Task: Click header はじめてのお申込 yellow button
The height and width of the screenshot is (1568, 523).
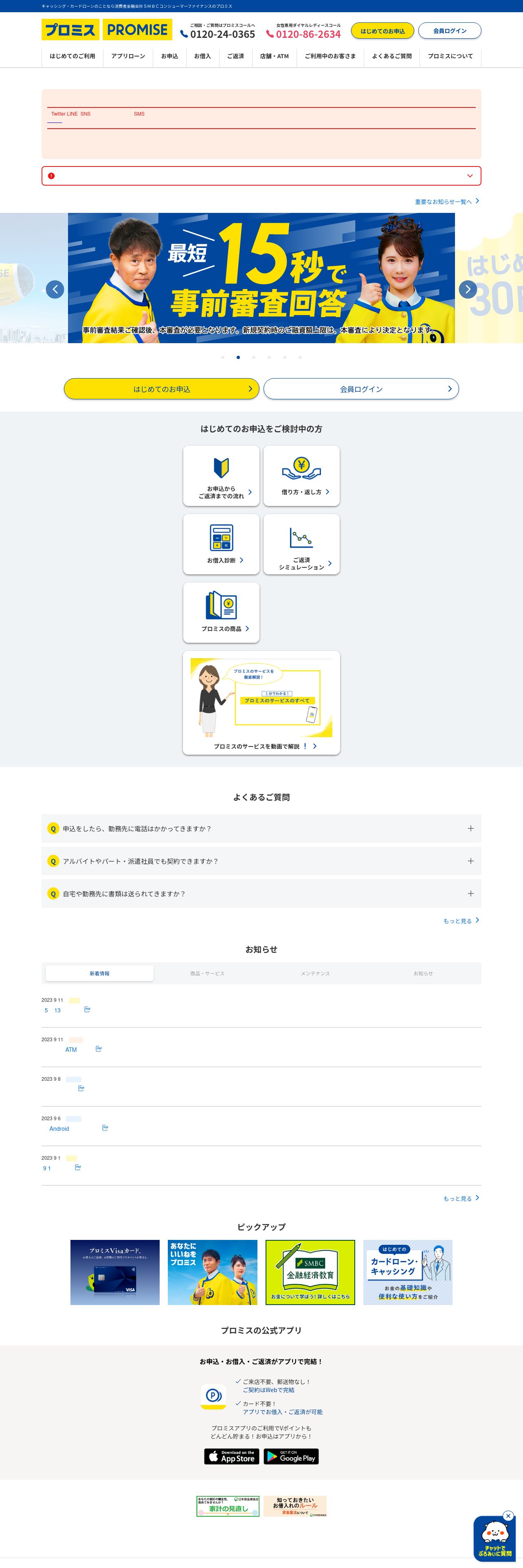Action: (x=382, y=31)
